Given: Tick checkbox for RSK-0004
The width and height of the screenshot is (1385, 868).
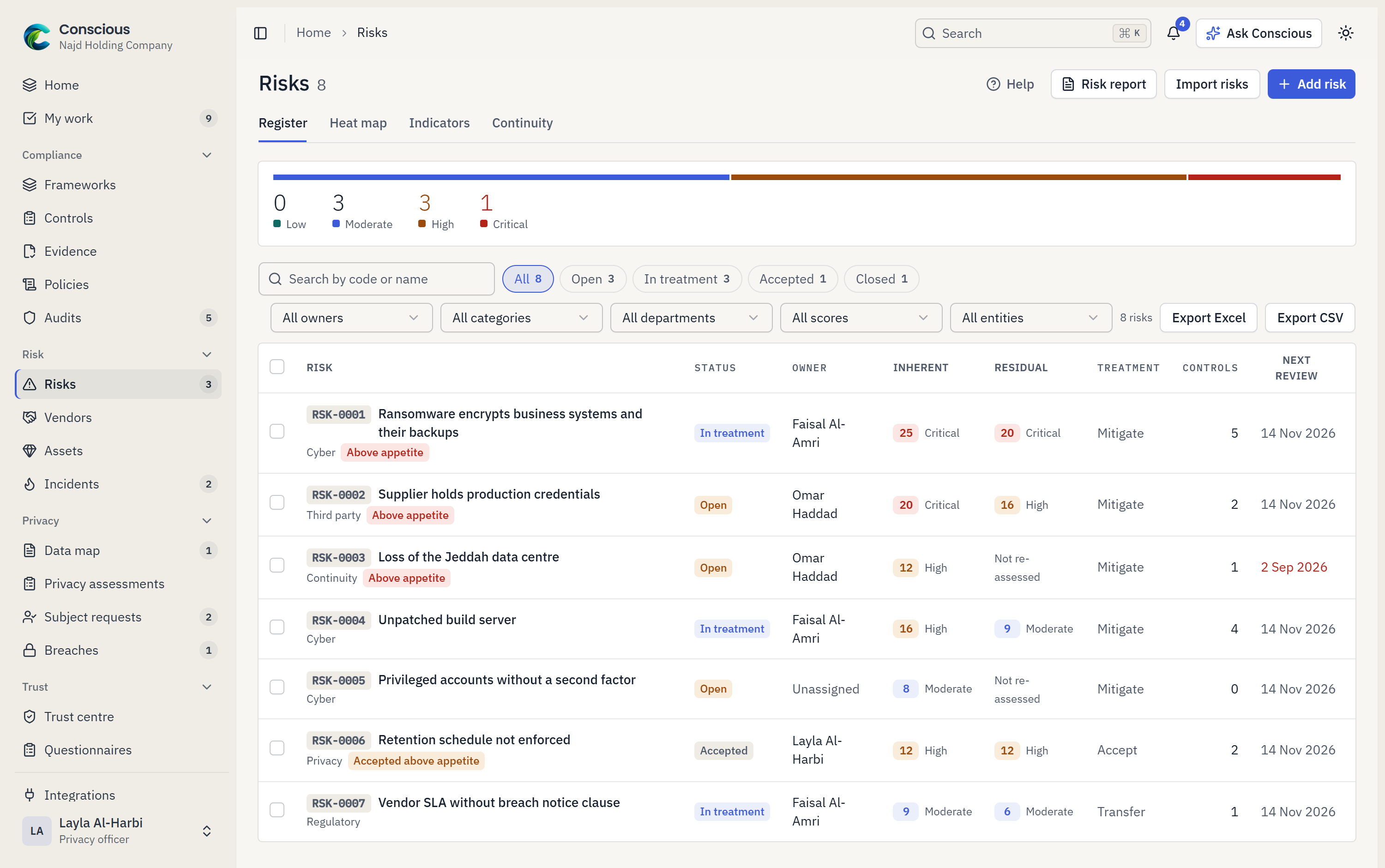Looking at the screenshot, I should click(x=277, y=627).
